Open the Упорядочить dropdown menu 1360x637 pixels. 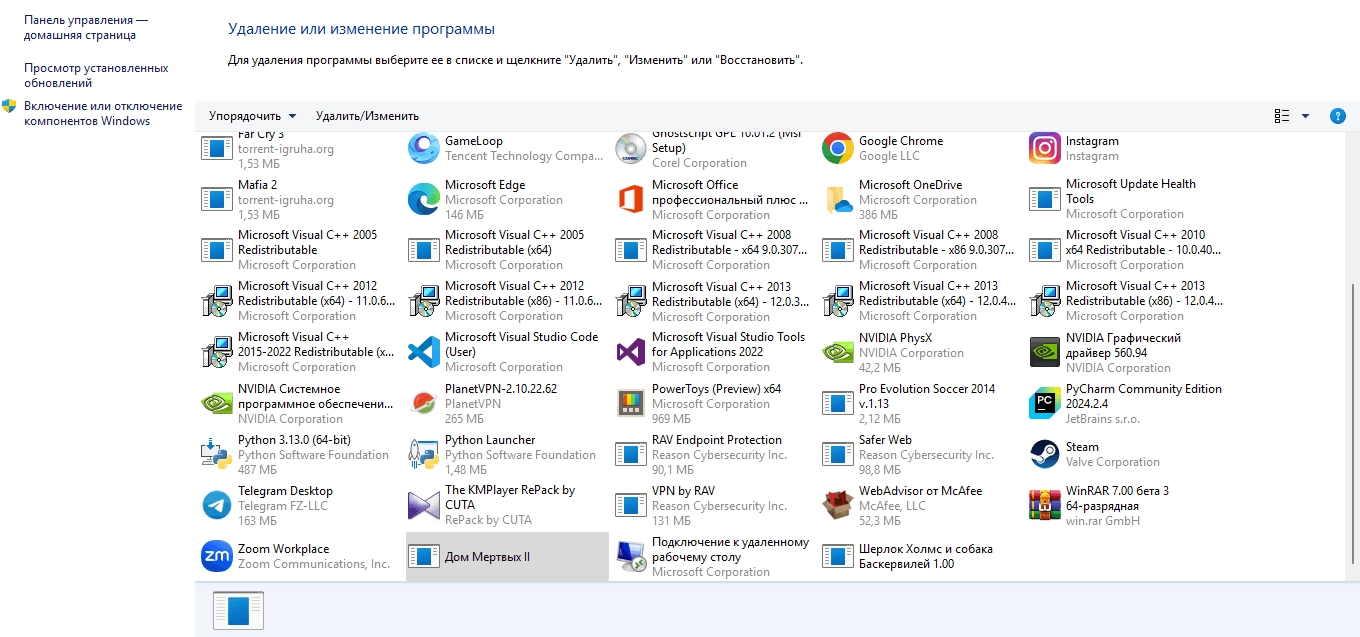(252, 116)
